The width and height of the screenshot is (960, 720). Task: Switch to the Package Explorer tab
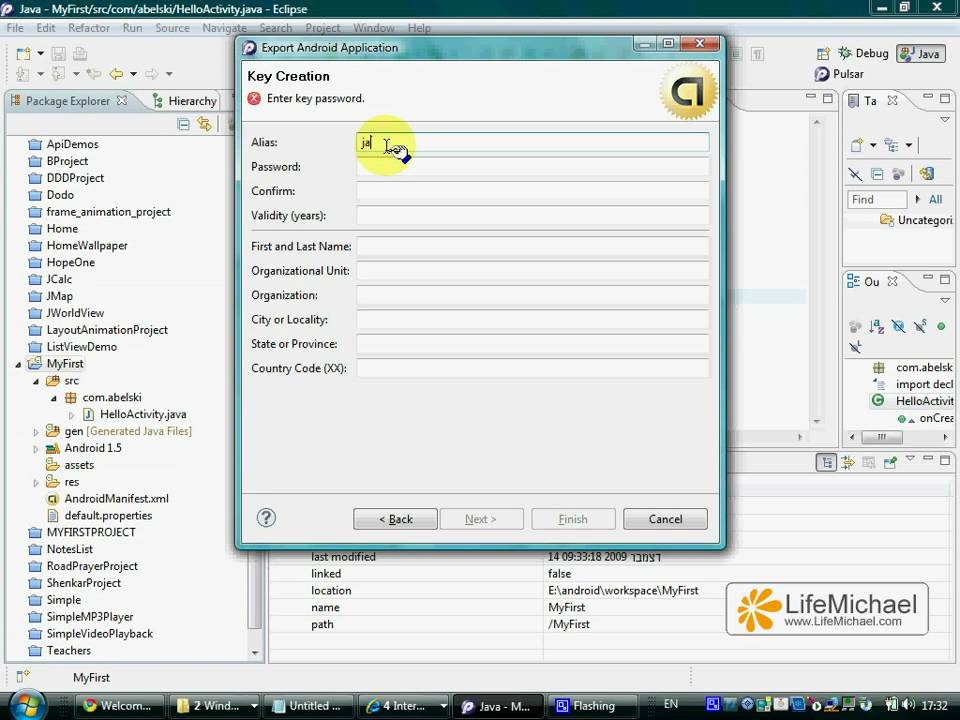tap(68, 100)
